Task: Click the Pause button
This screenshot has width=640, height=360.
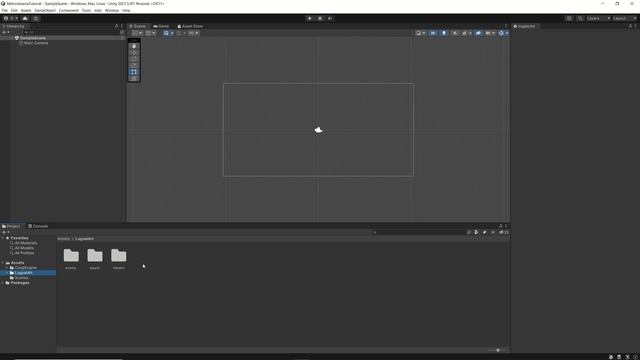Action: (x=320, y=18)
